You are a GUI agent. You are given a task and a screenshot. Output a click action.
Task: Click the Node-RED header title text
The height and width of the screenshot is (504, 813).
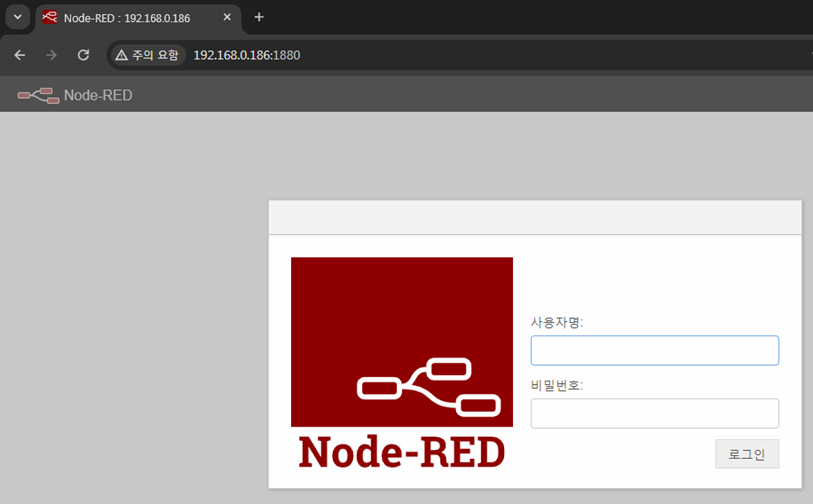pyautogui.click(x=98, y=95)
